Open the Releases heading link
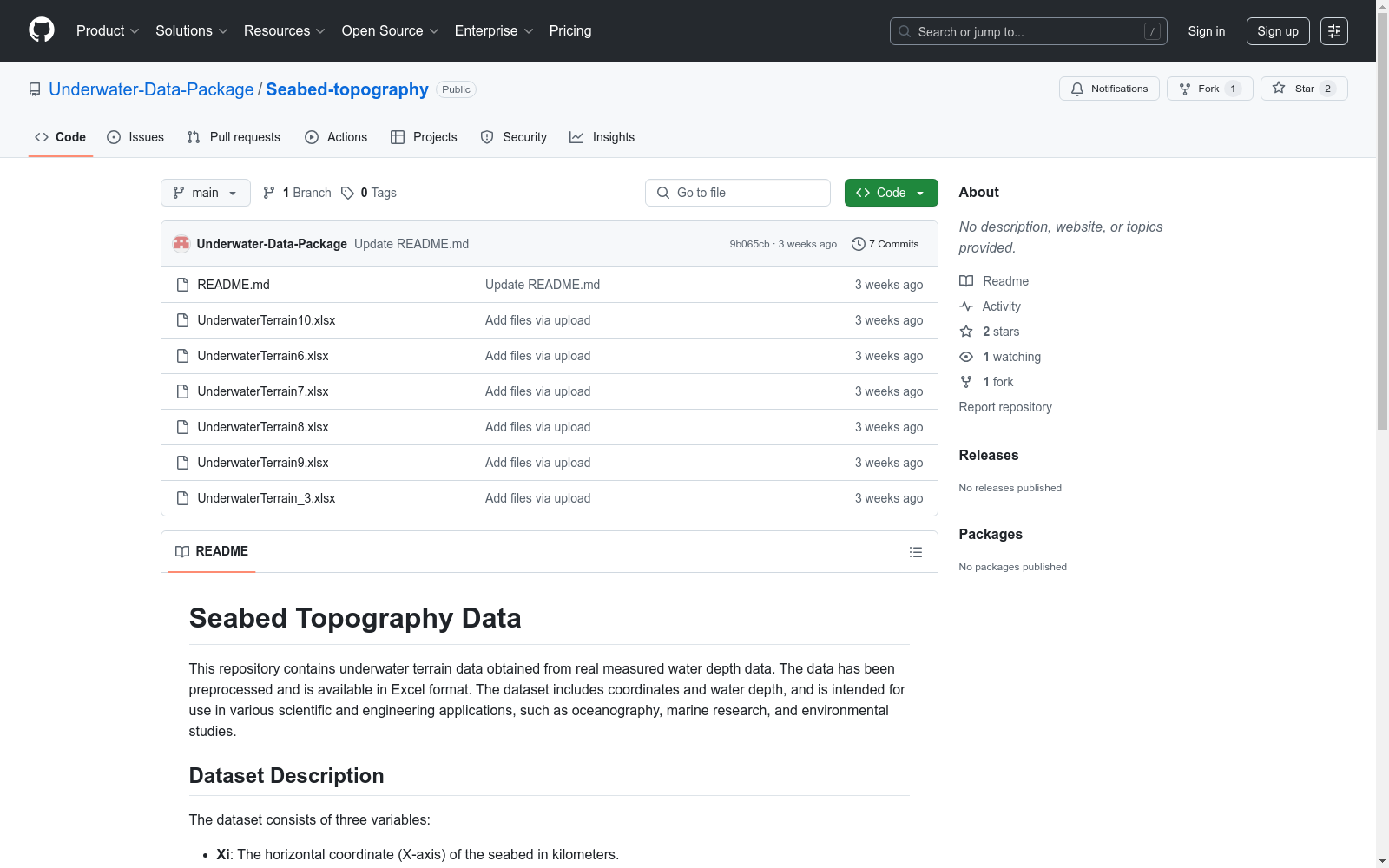The height and width of the screenshot is (868, 1389). (x=989, y=455)
